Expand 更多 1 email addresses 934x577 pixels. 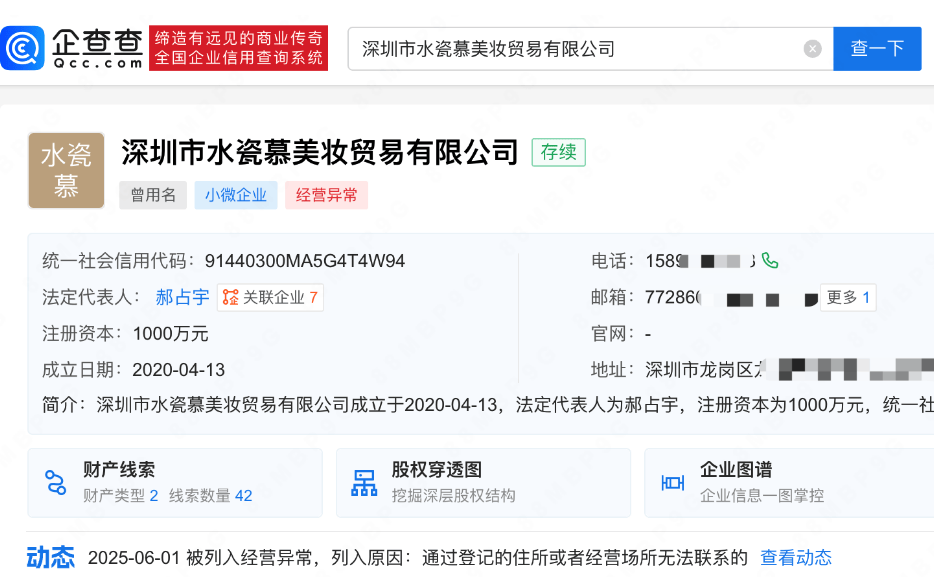[848, 297]
